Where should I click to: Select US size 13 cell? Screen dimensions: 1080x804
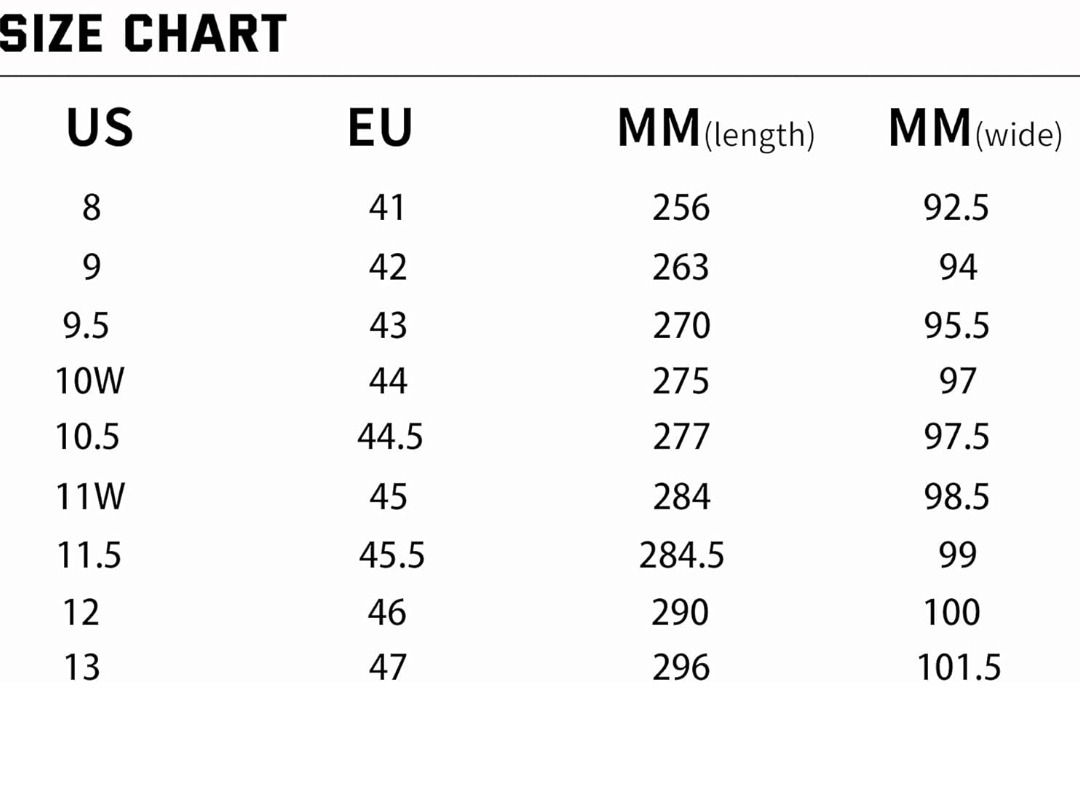pyautogui.click(x=82, y=667)
